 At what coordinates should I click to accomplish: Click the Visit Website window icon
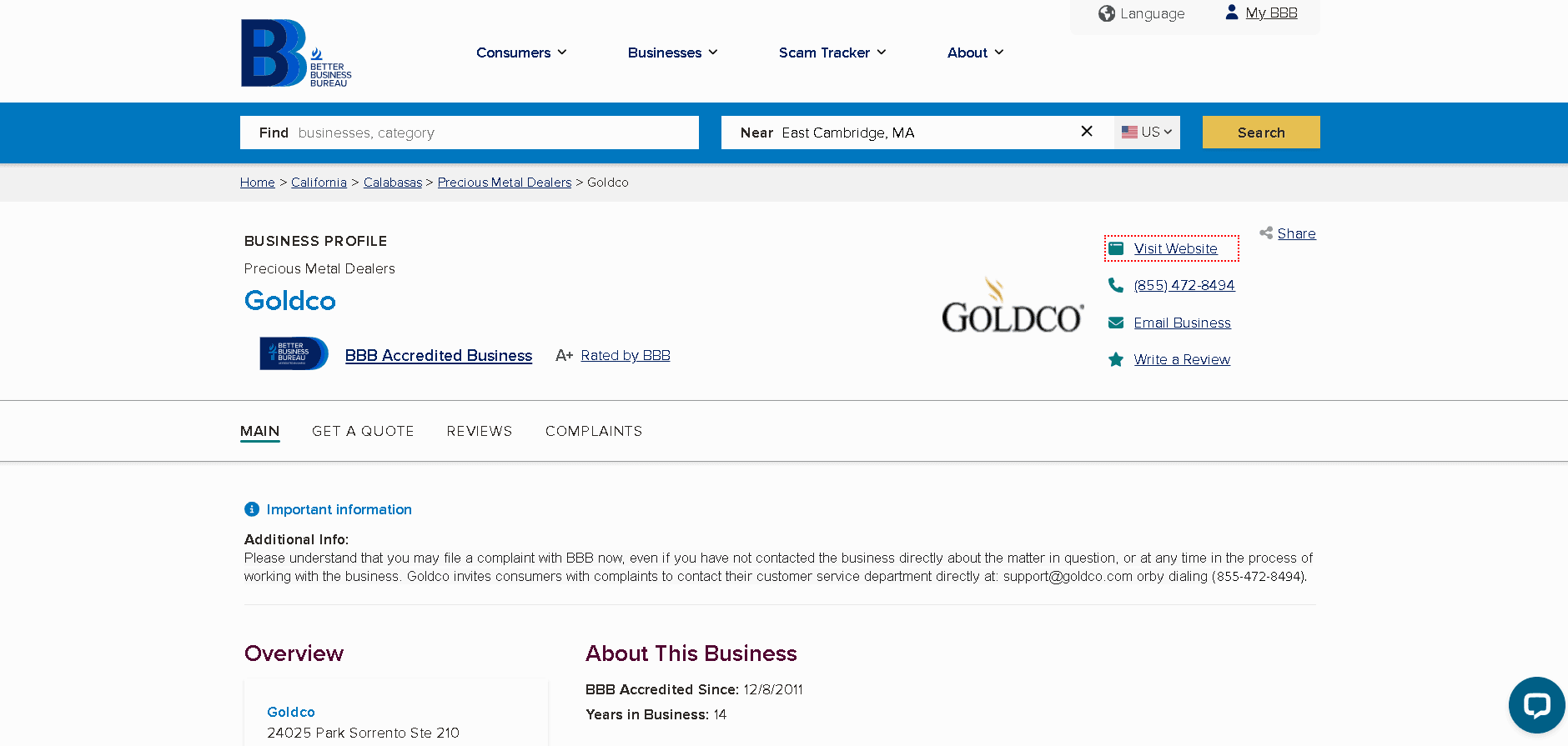click(x=1116, y=248)
